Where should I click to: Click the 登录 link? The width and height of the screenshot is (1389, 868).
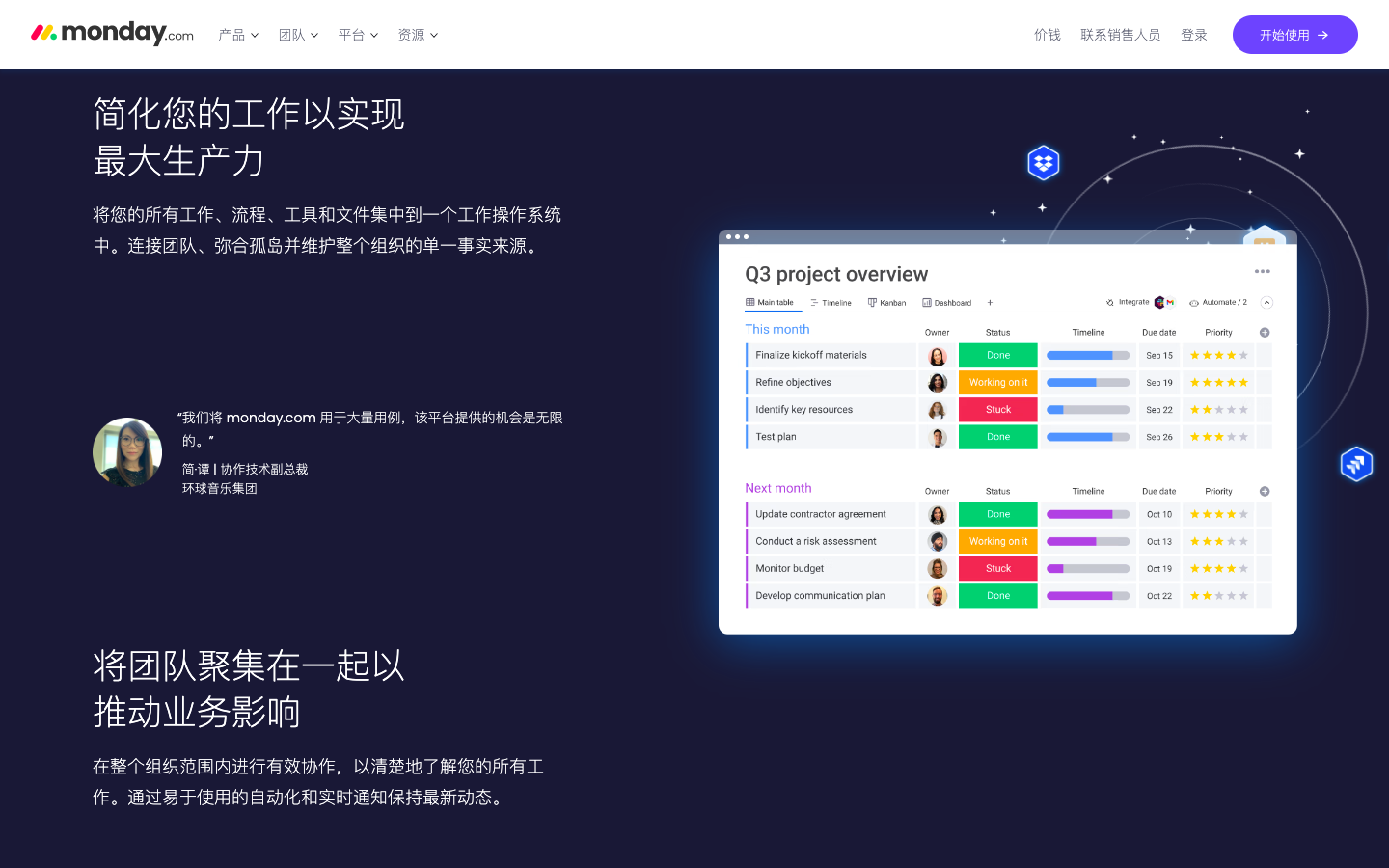(1193, 35)
